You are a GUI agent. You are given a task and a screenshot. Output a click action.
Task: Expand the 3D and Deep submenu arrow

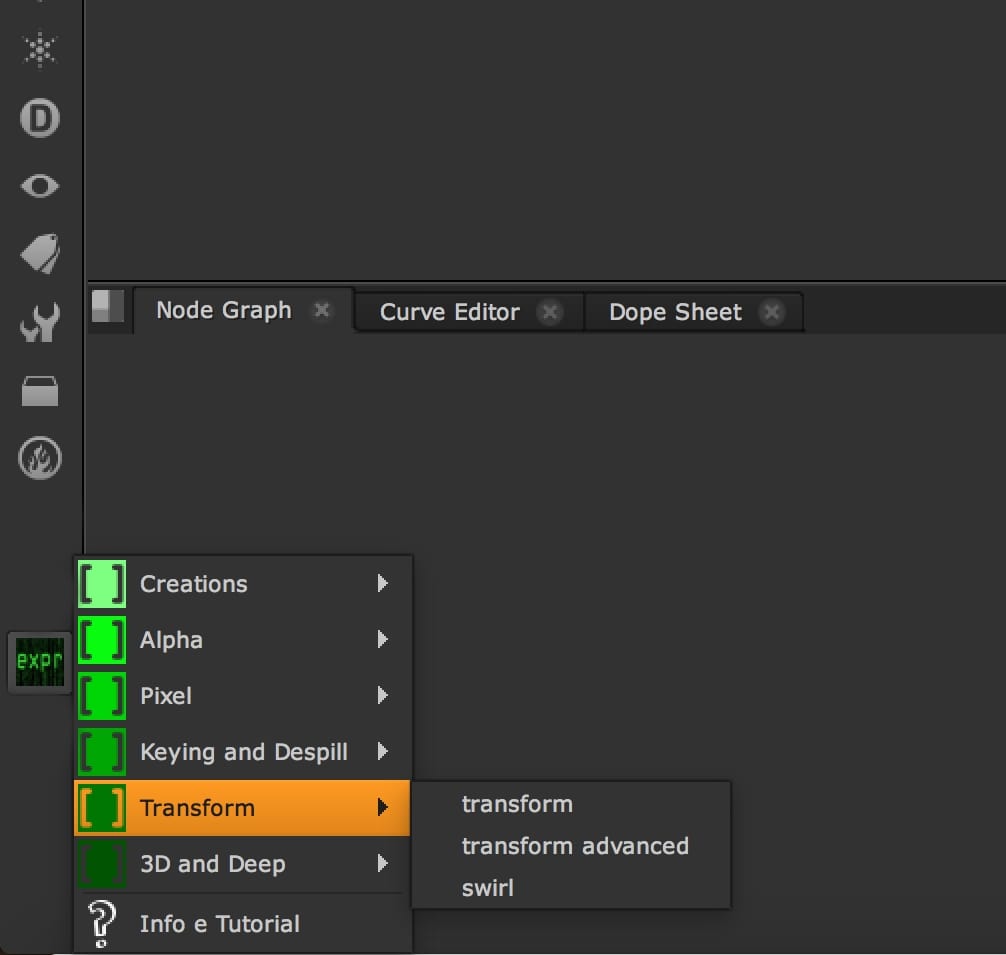(x=383, y=863)
